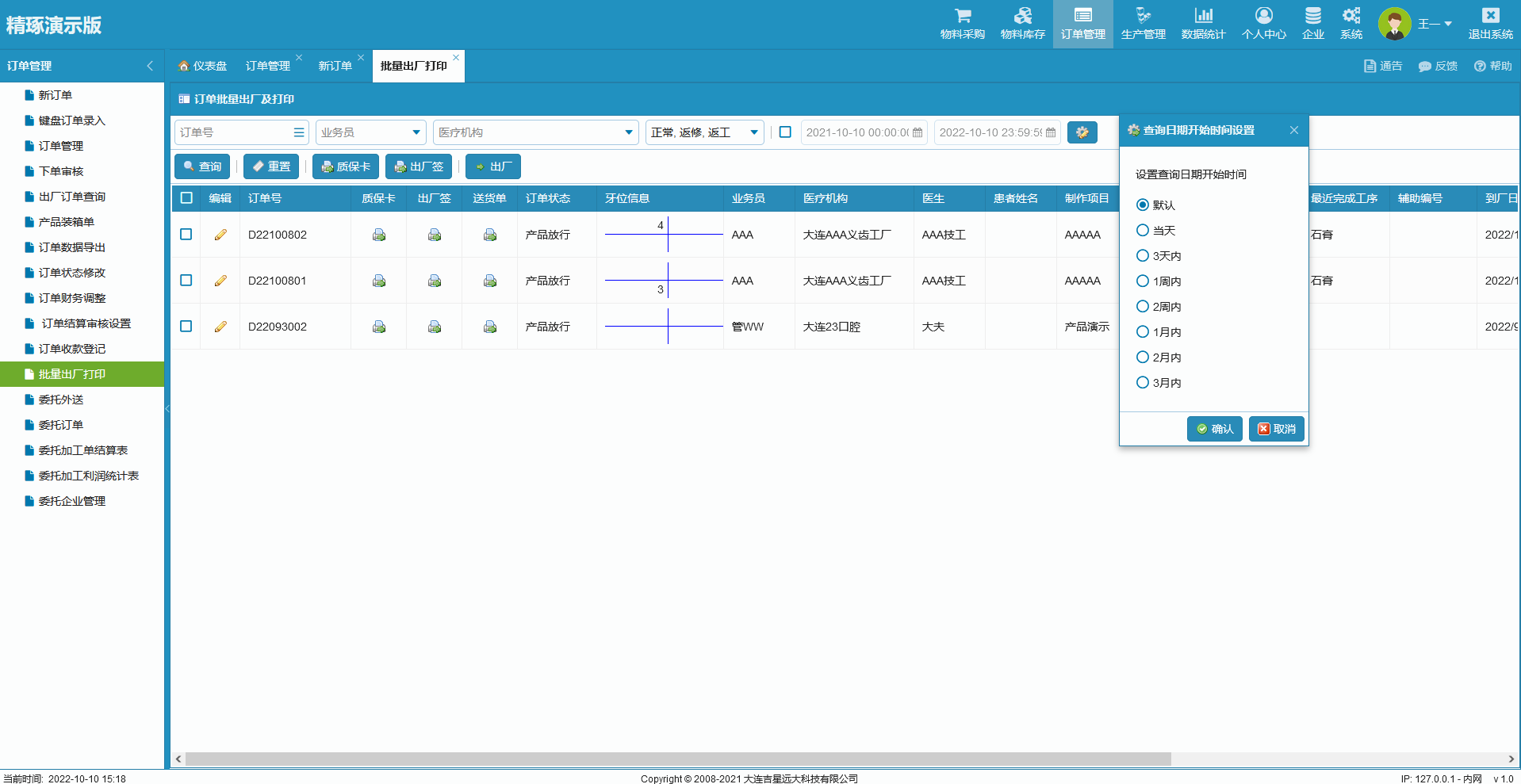The height and width of the screenshot is (784, 1521).
Task: Close the 查询日期开始时间设置 dialog
Action: pos(1294,130)
